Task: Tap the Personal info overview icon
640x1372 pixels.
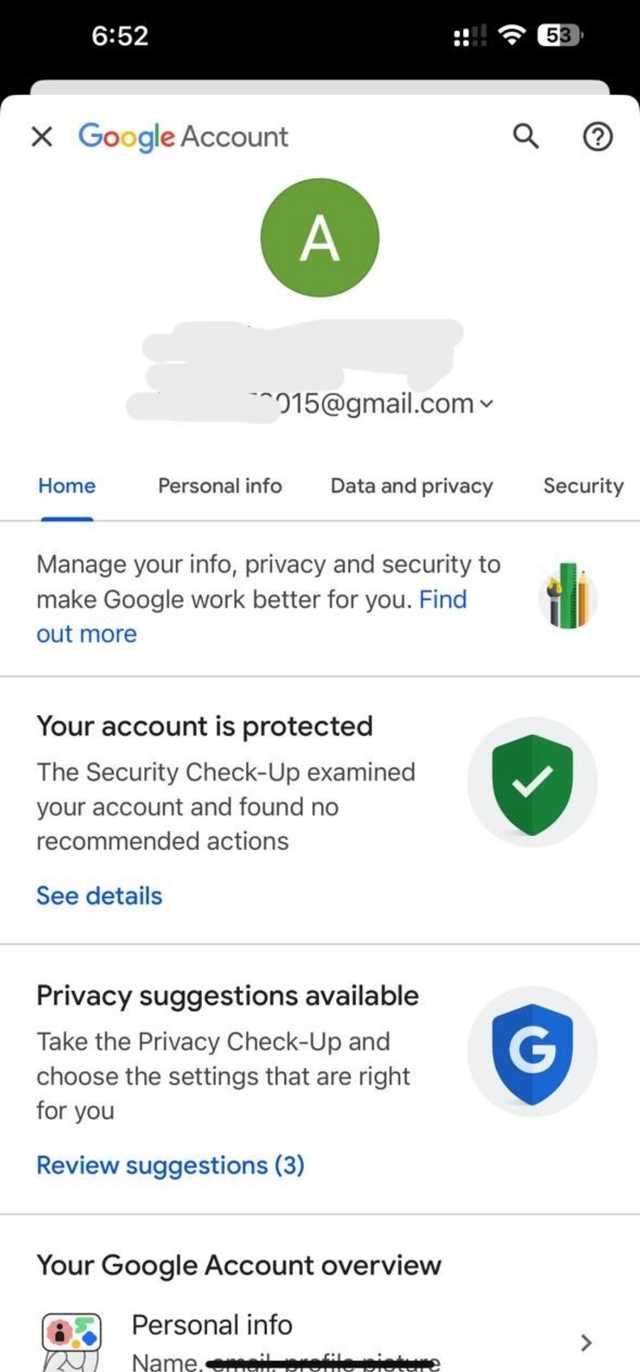Action: 71,1338
